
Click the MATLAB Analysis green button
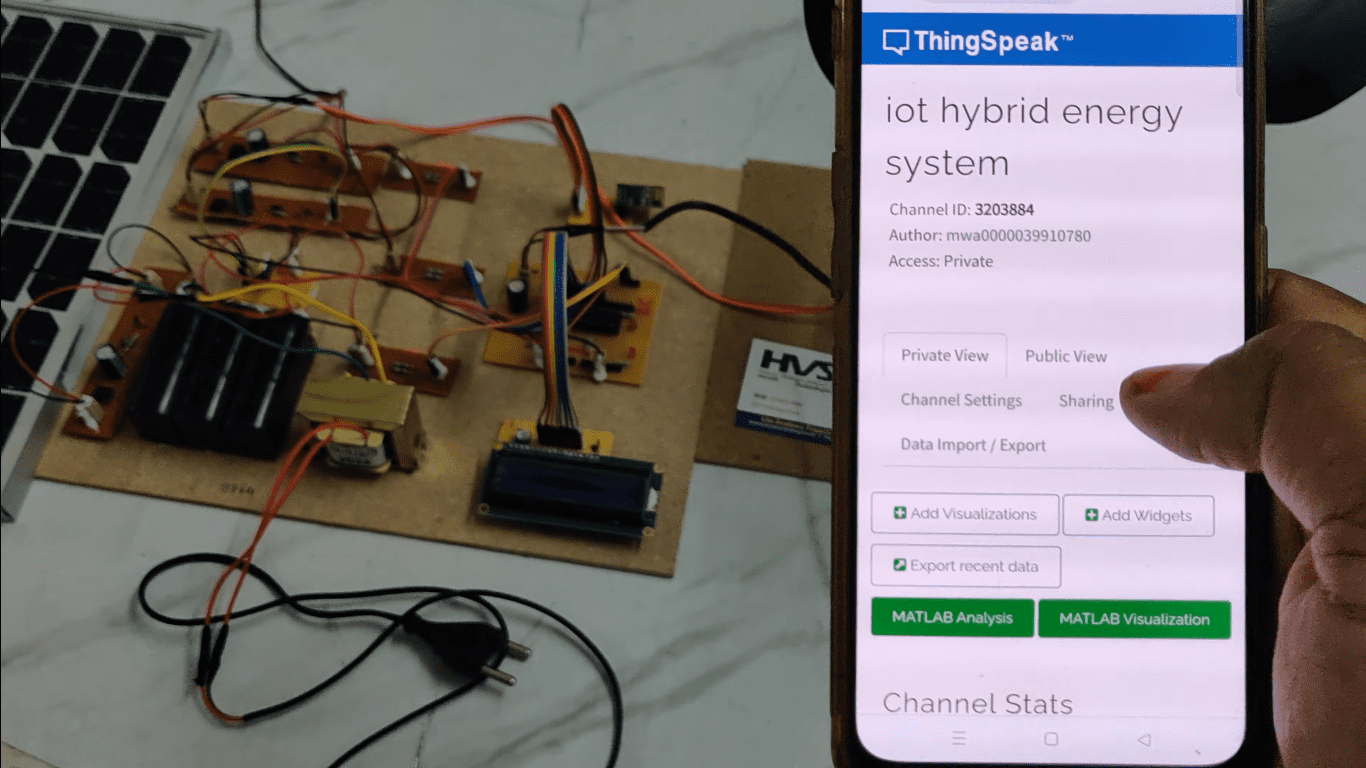pos(952,618)
